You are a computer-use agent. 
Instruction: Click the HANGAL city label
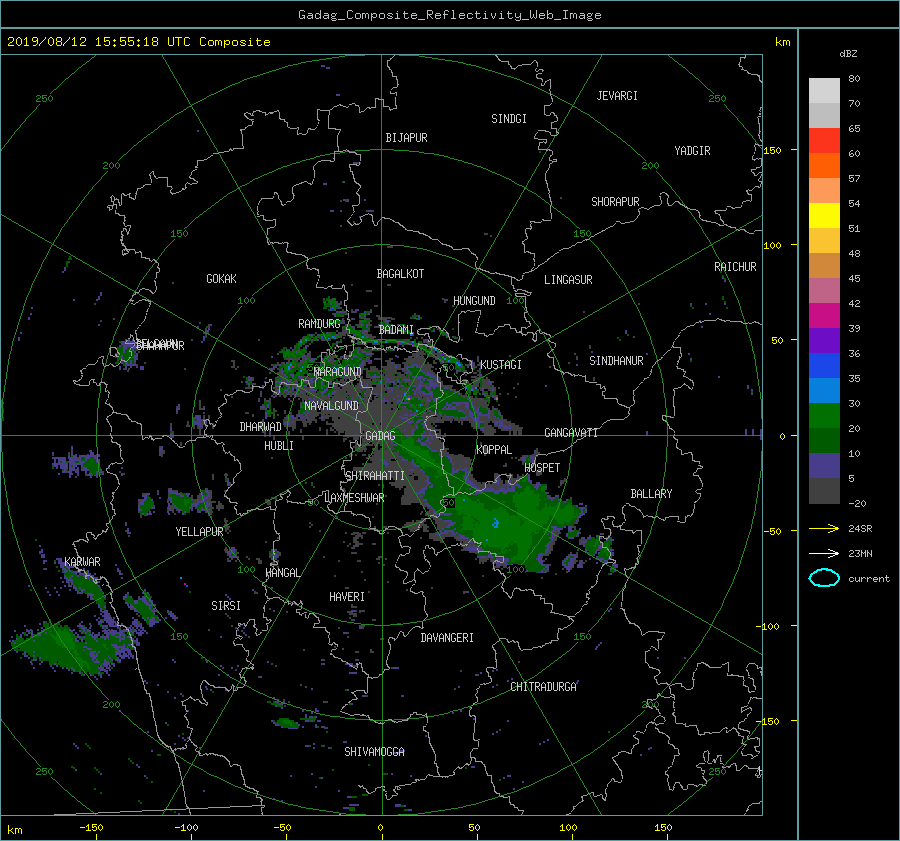[282, 573]
